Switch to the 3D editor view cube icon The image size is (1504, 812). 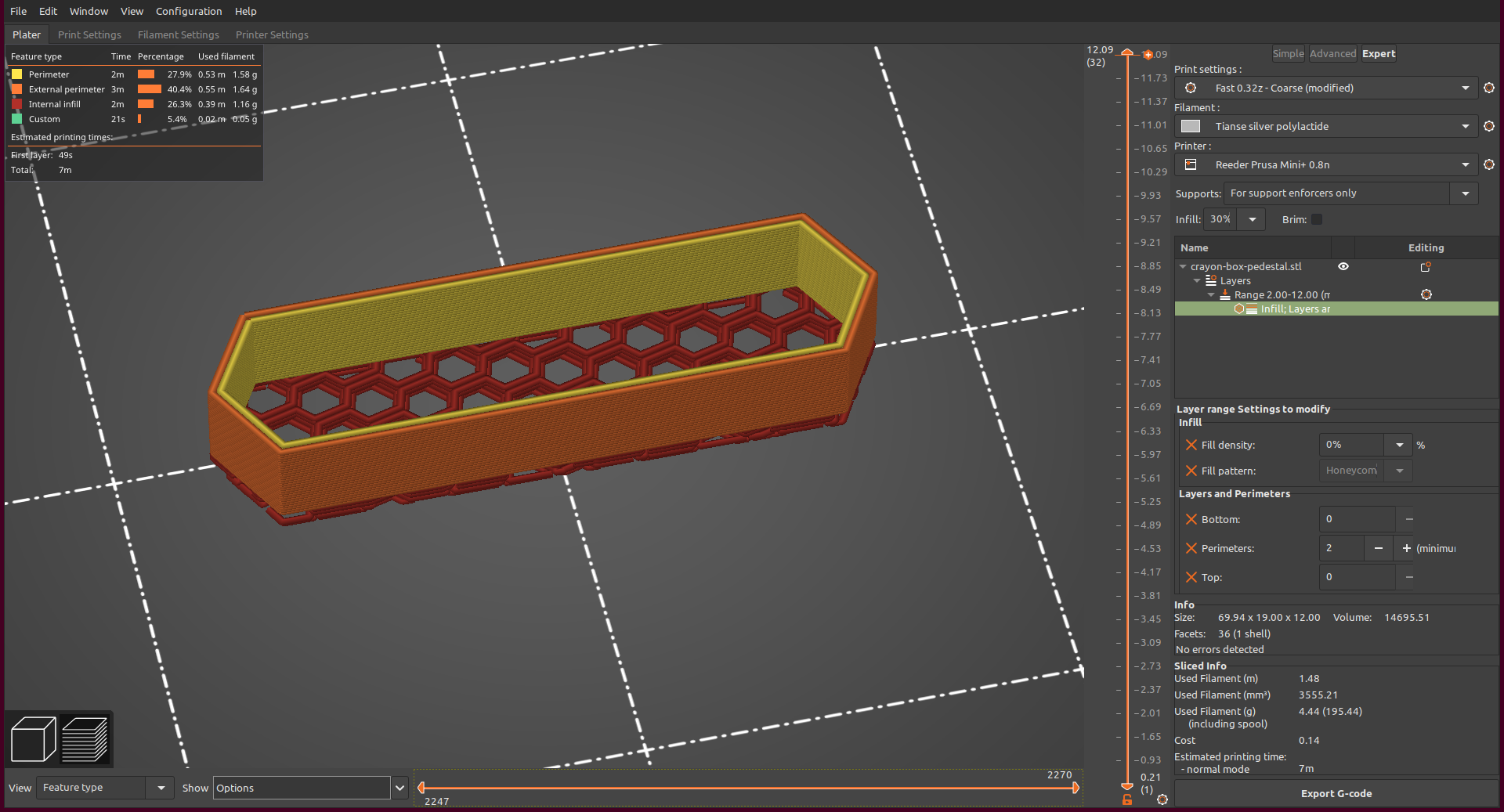(33, 739)
